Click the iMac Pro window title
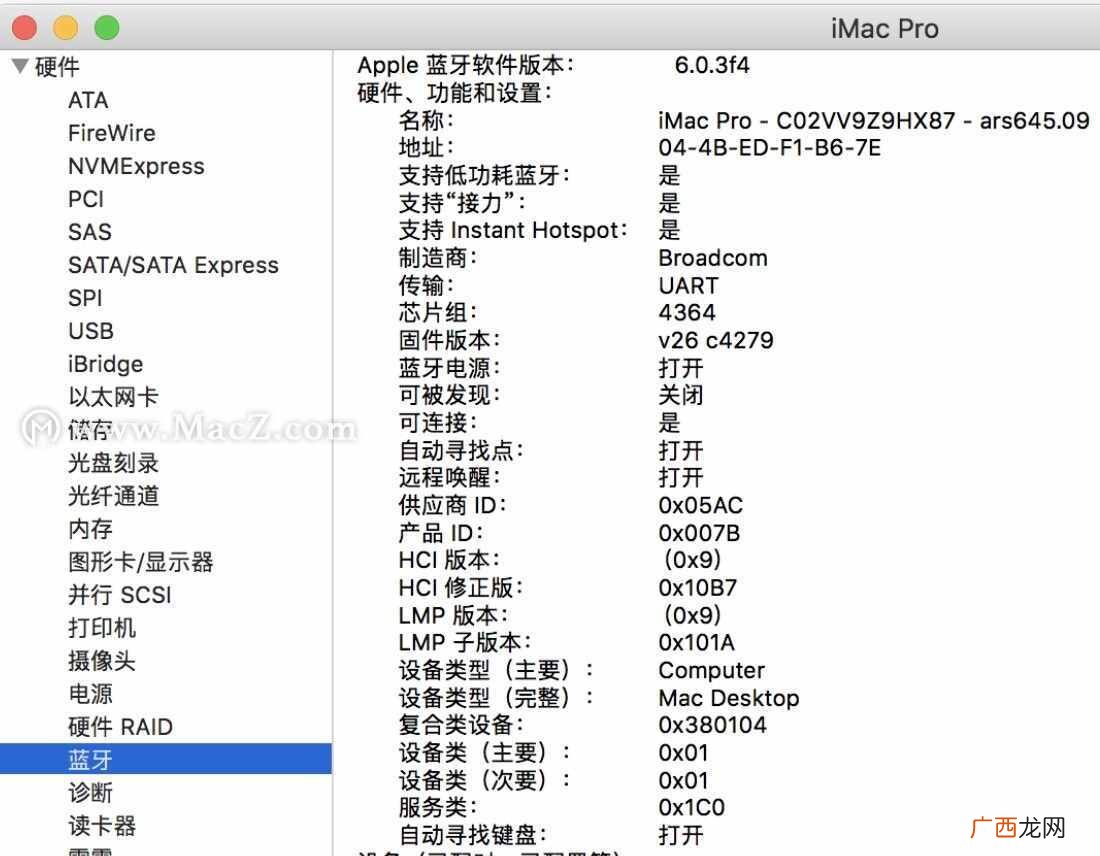 (x=885, y=29)
